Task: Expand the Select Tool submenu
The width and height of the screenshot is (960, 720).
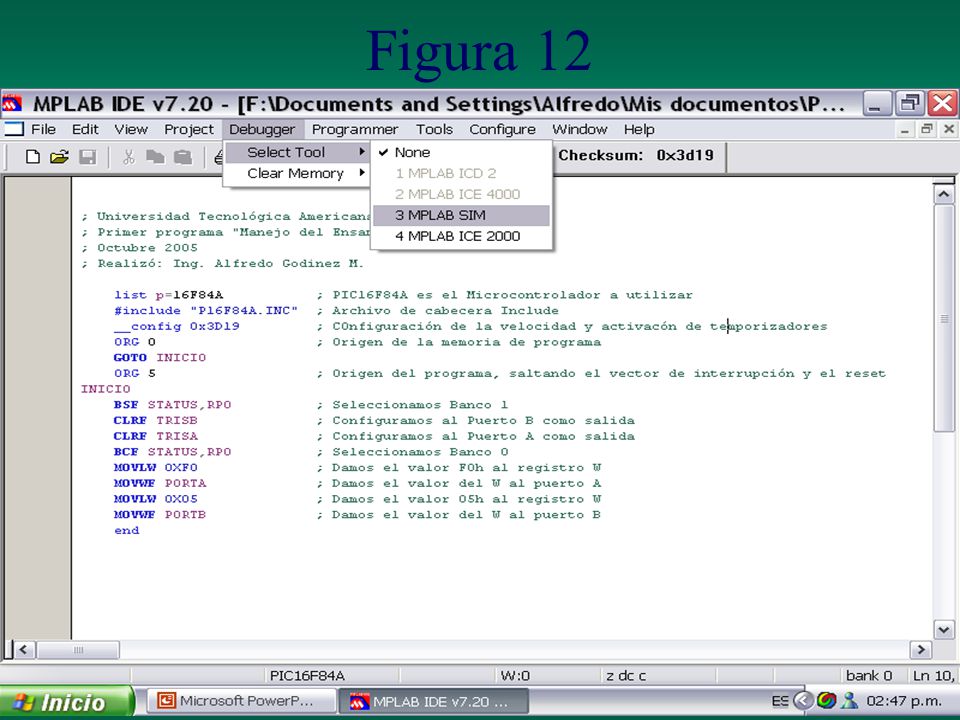Action: coord(296,152)
